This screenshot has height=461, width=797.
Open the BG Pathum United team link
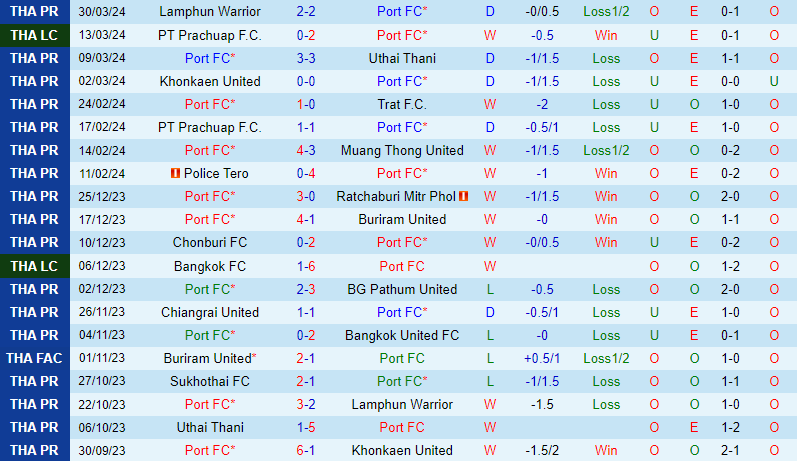403,289
